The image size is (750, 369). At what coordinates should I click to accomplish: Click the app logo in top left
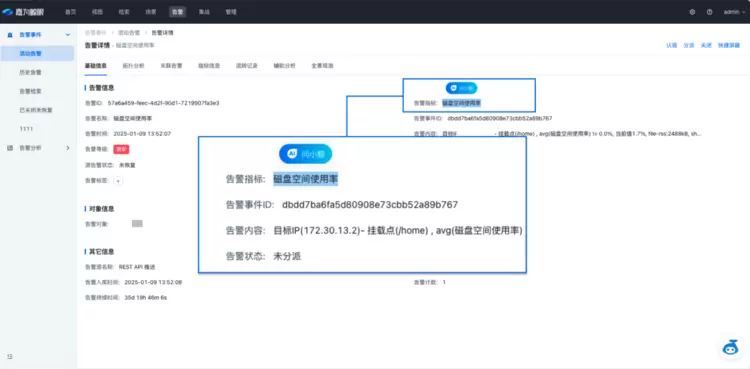(x=23, y=12)
